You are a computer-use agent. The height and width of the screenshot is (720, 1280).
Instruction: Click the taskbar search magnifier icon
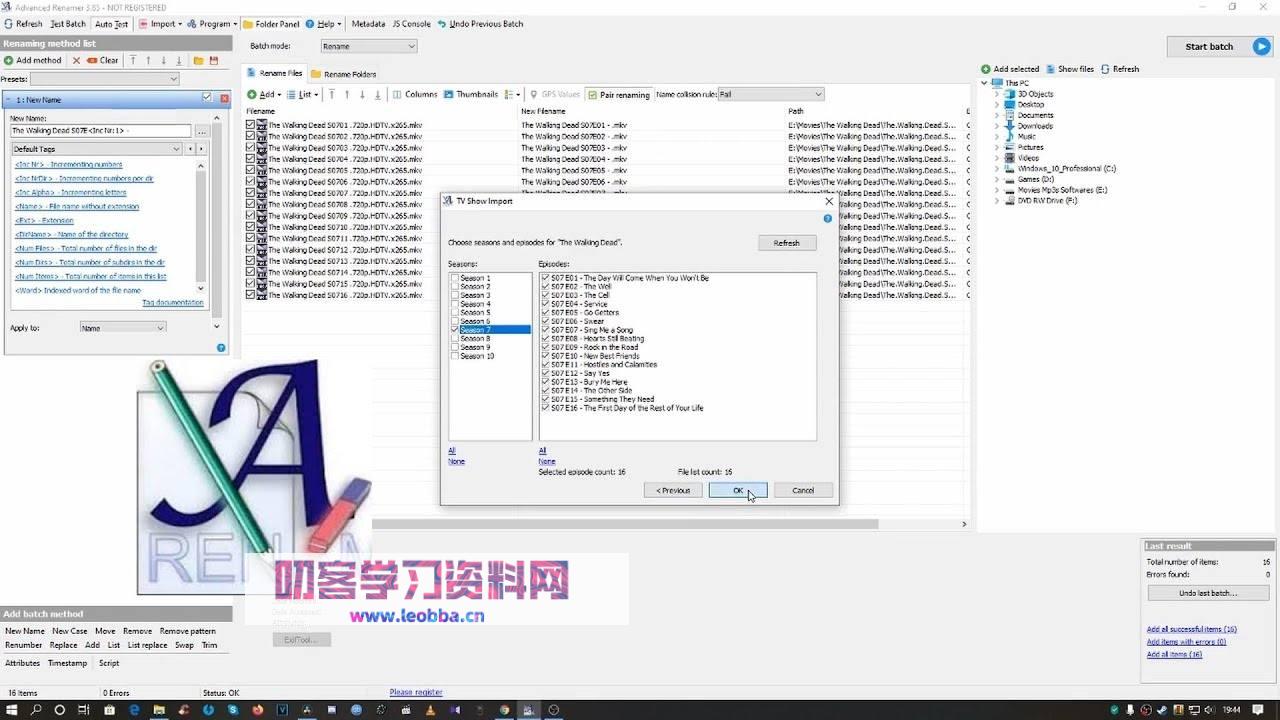tap(36, 709)
